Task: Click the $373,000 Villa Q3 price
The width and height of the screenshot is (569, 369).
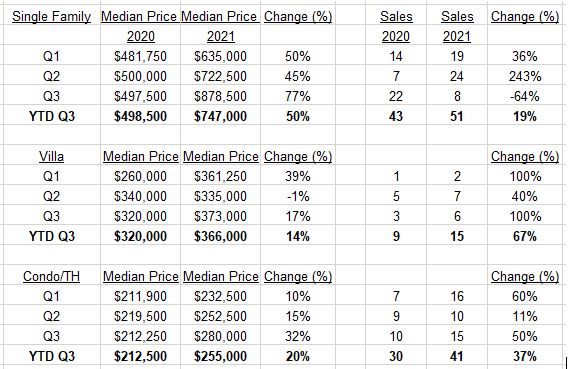Action: point(220,216)
